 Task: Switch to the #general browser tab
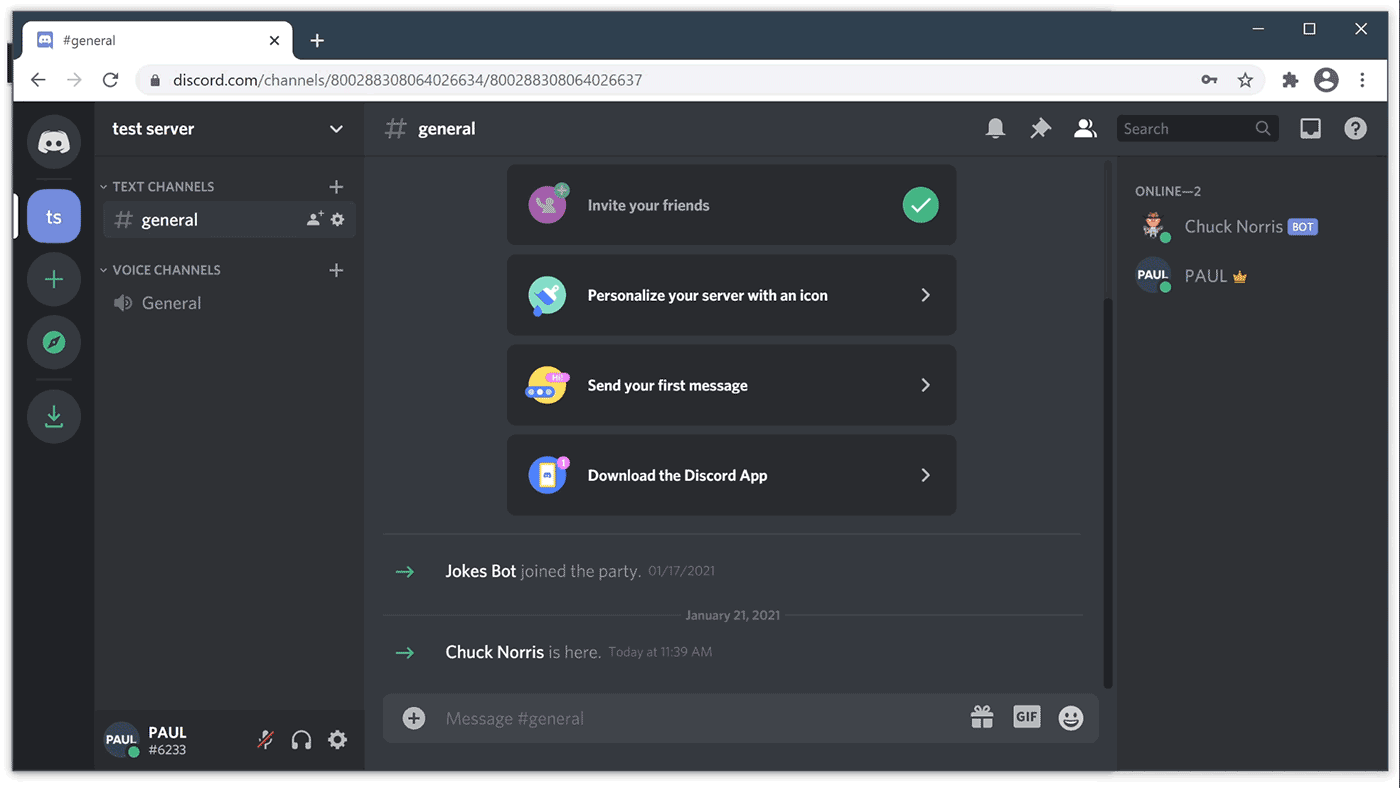(155, 41)
